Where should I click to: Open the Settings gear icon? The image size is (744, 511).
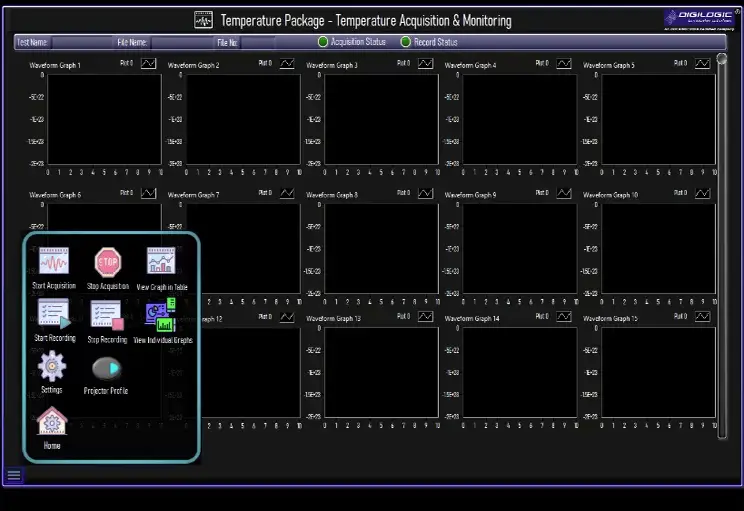coord(52,367)
